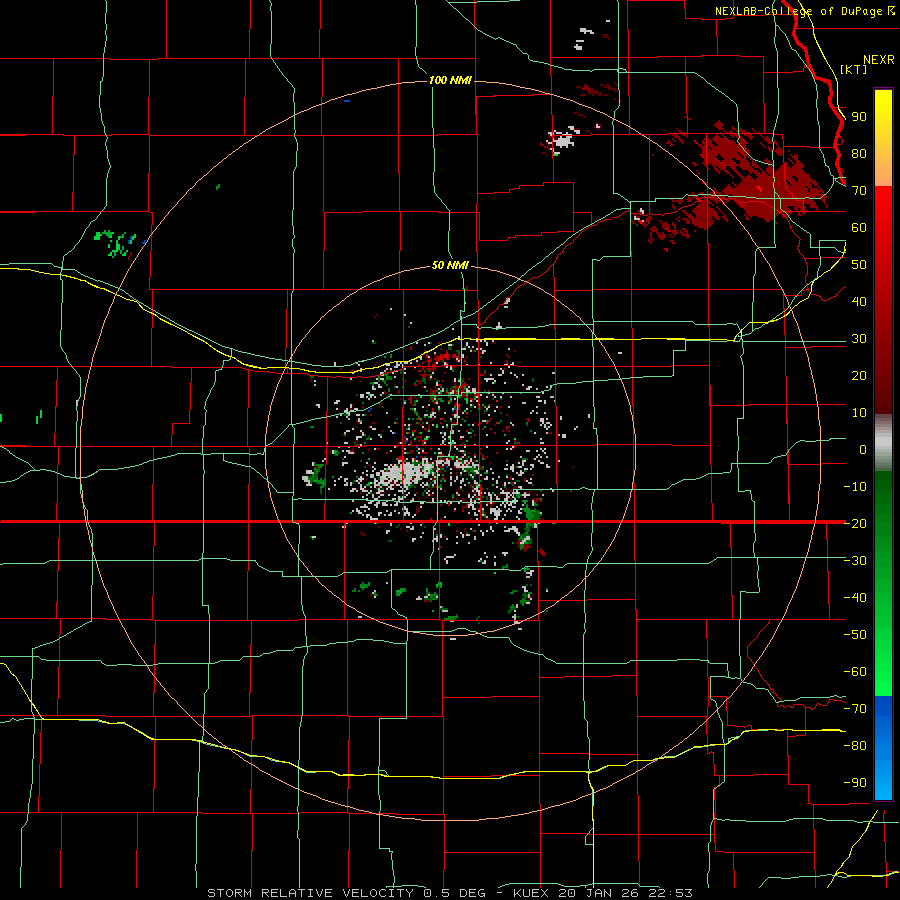This screenshot has height=900, width=900.
Task: Click the -50 value on the scale
Action: pyautogui.click(x=855, y=634)
